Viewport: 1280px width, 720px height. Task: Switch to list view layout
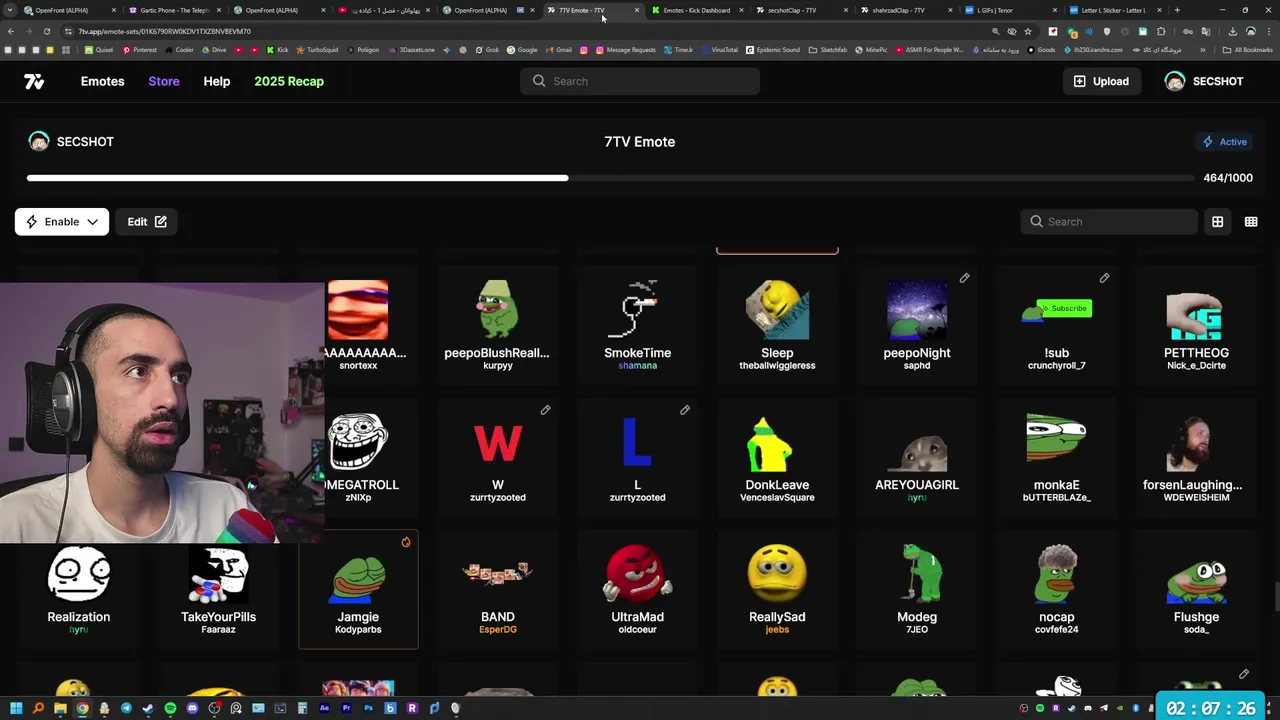click(1250, 221)
